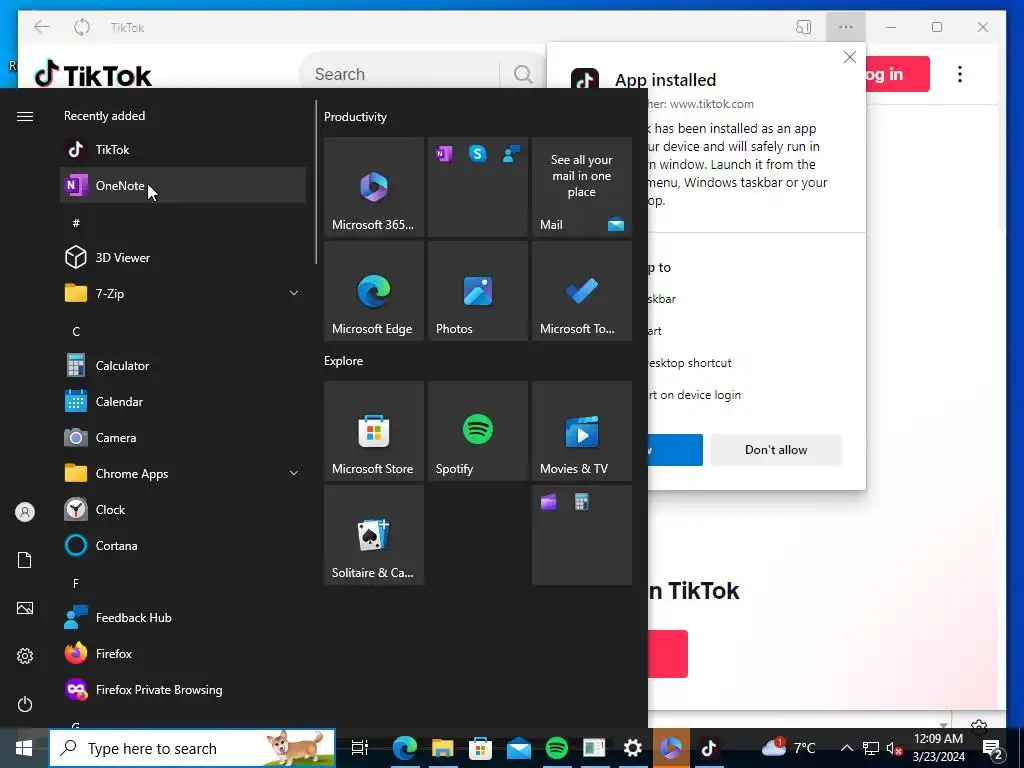Open the Photos tile
Image resolution: width=1024 pixels, height=768 pixels.
click(x=477, y=291)
